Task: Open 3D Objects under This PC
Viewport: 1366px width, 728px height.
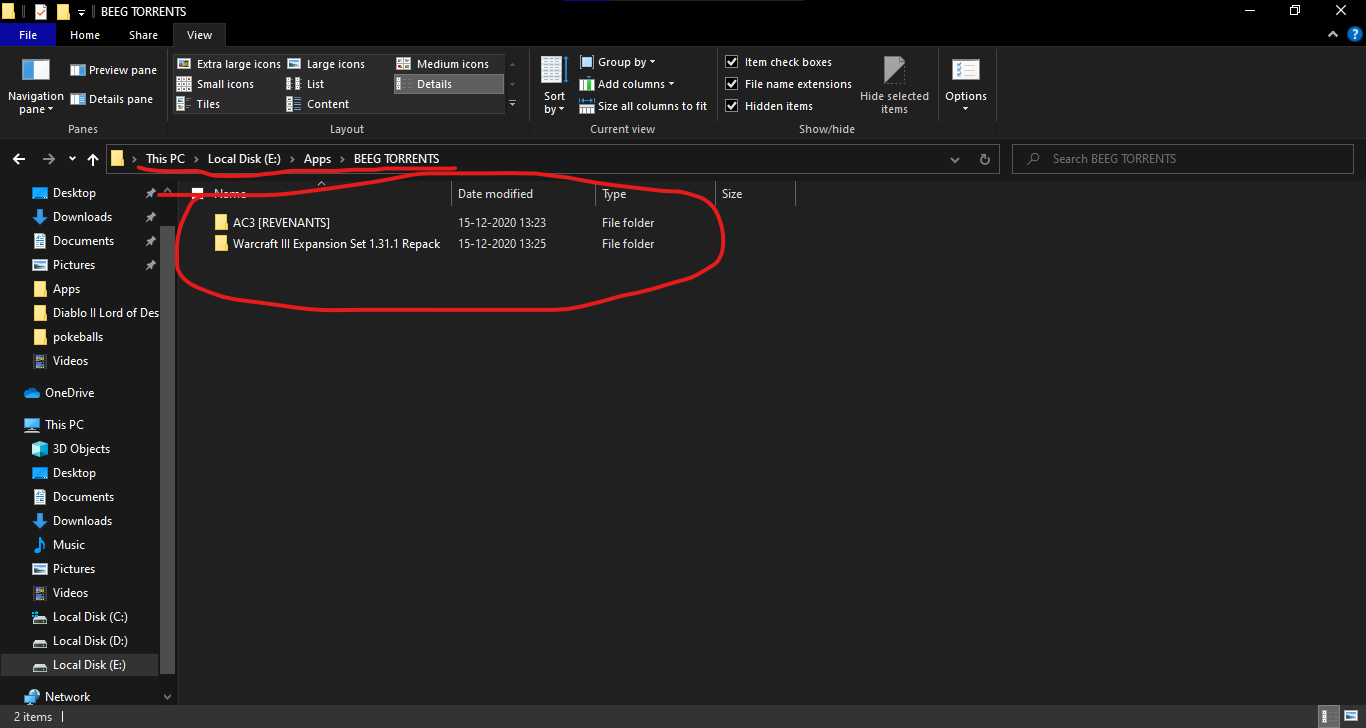Action: (81, 449)
